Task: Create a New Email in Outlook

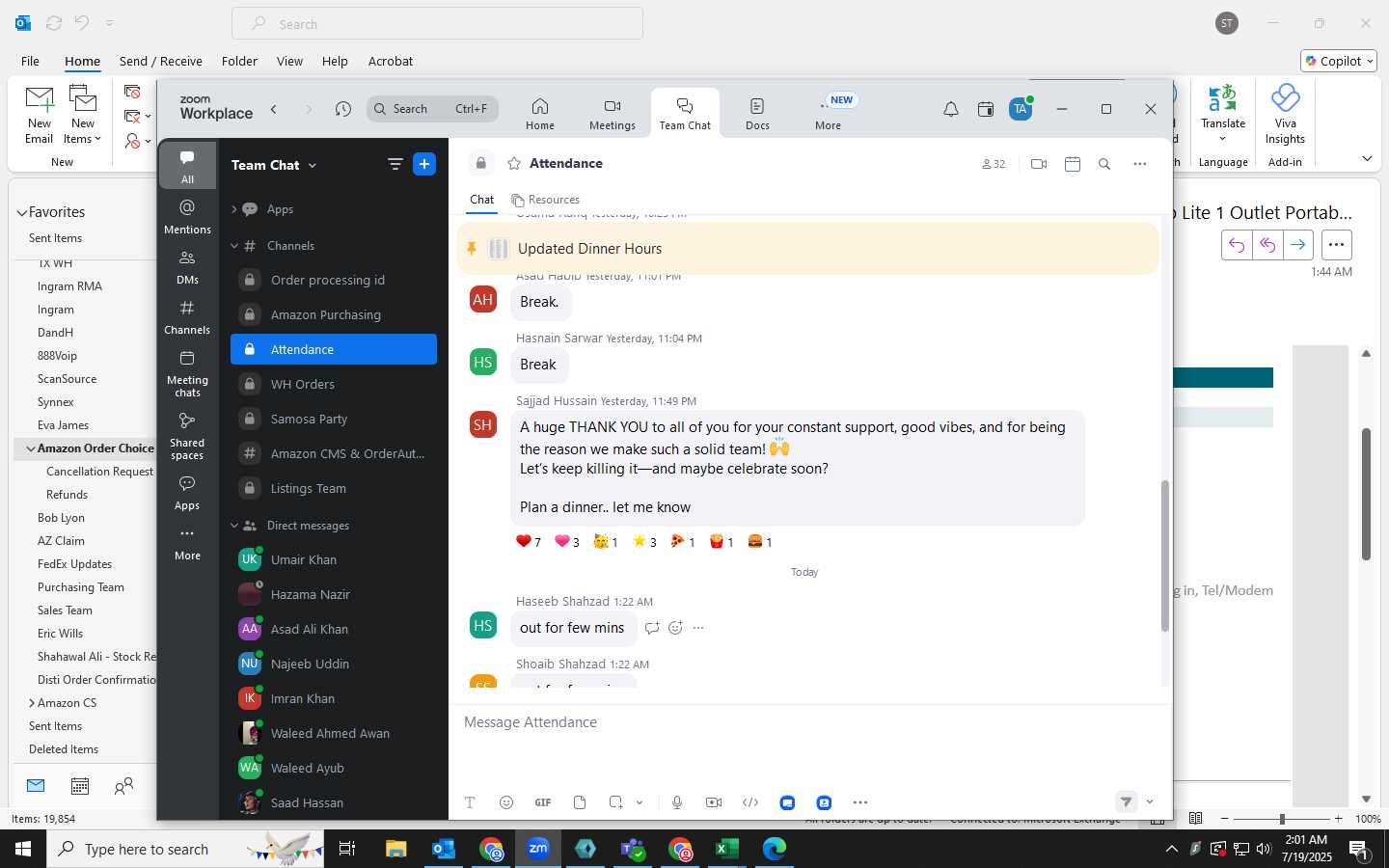Action: (x=40, y=116)
